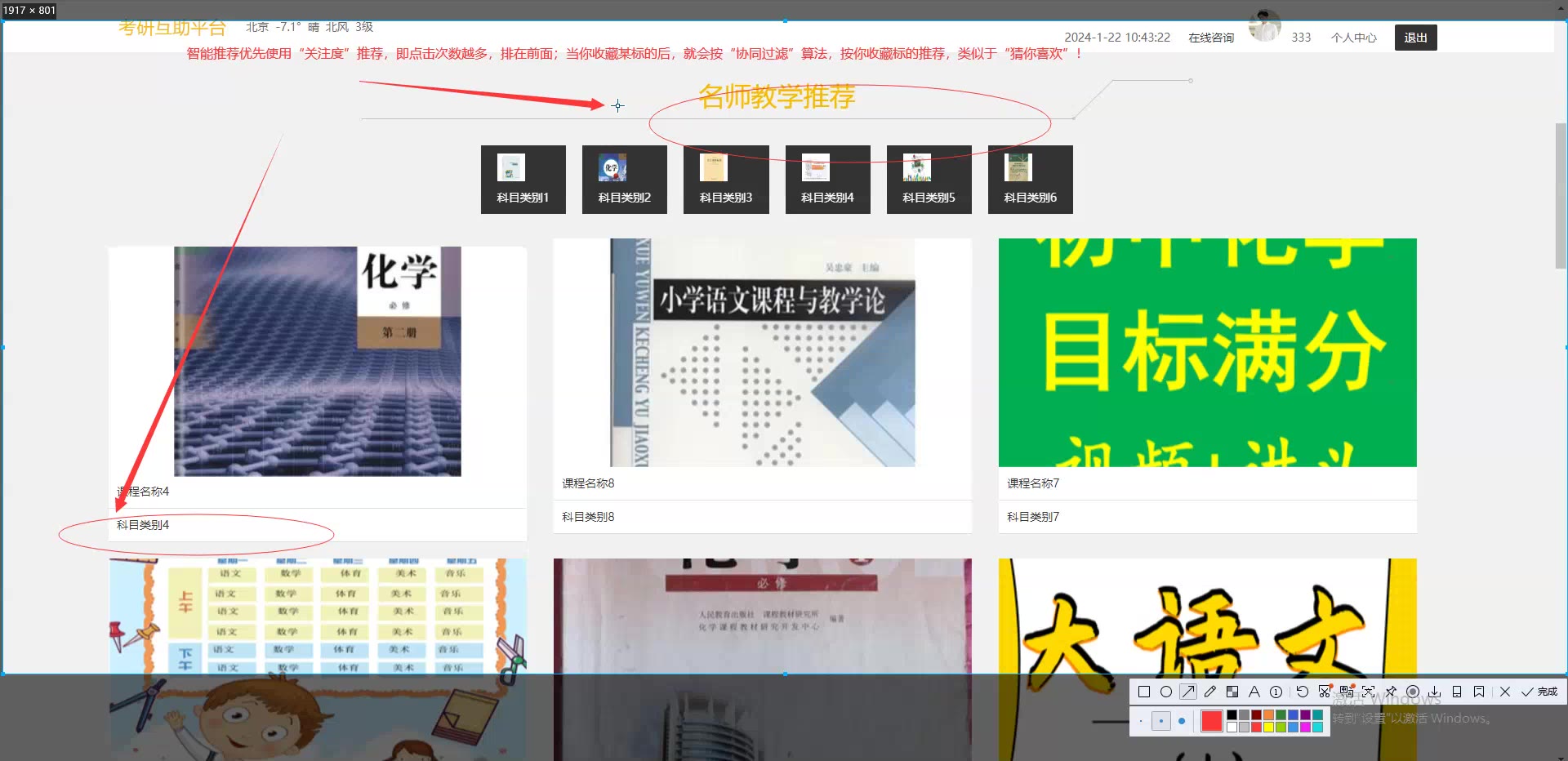The height and width of the screenshot is (761, 1568).
Task: Select the pencil freehand tool
Action: pos(1210,692)
